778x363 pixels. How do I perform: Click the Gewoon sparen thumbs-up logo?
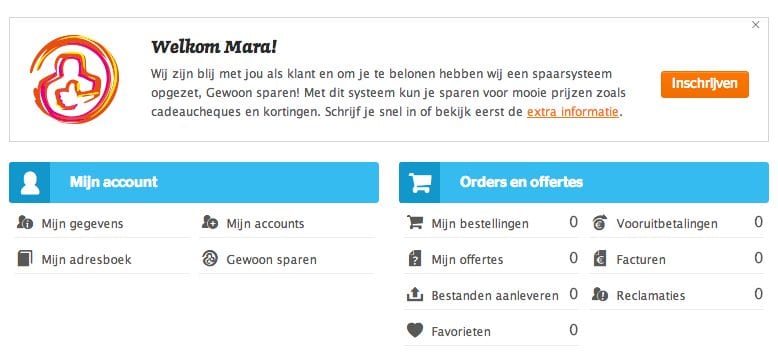[74, 78]
